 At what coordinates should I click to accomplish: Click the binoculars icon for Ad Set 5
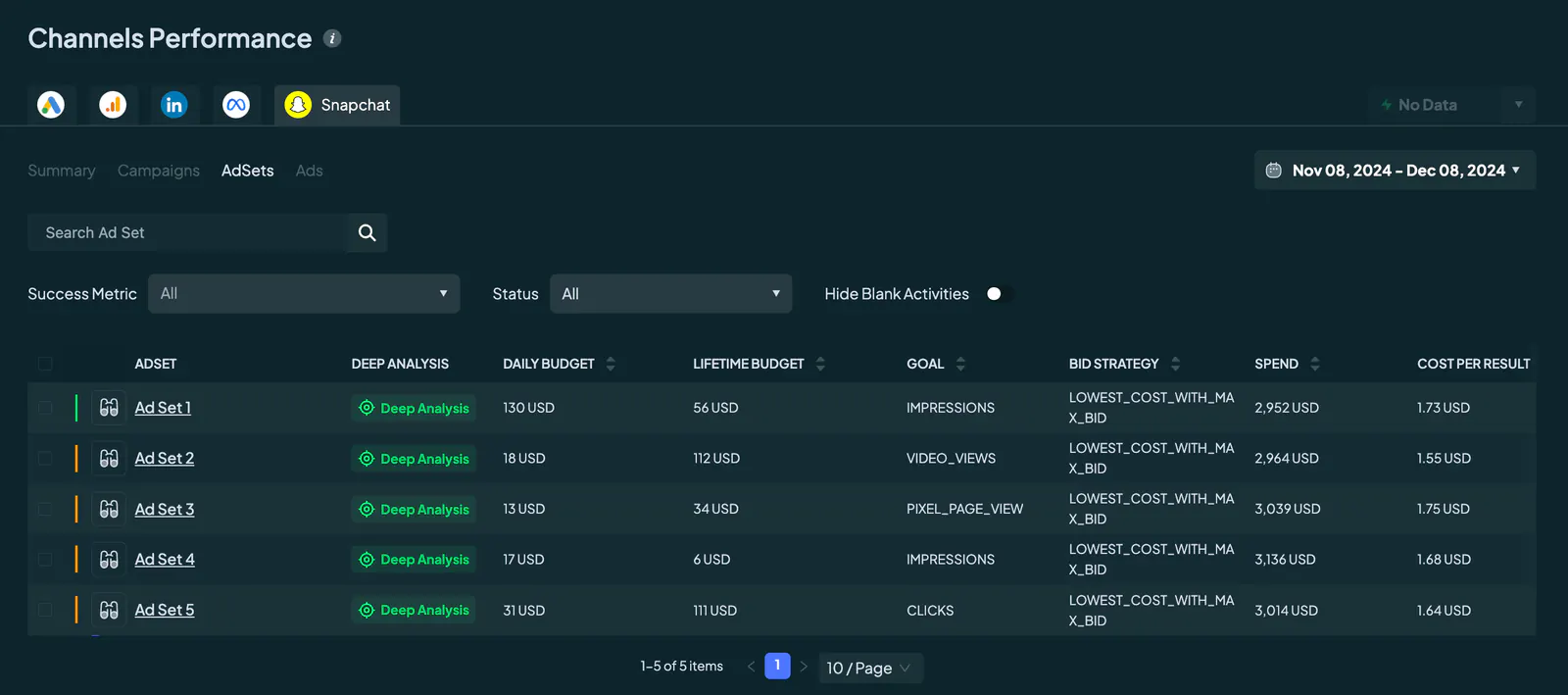pyautogui.click(x=109, y=611)
